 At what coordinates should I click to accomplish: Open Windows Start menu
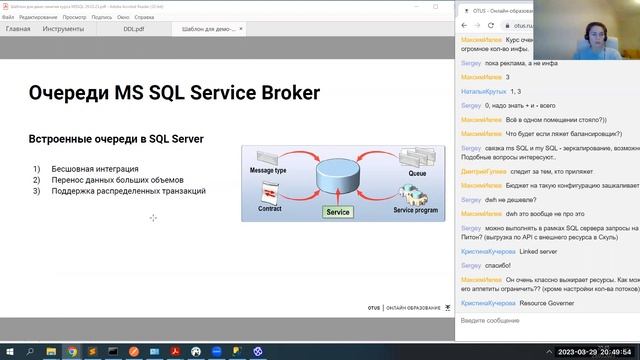(9, 351)
